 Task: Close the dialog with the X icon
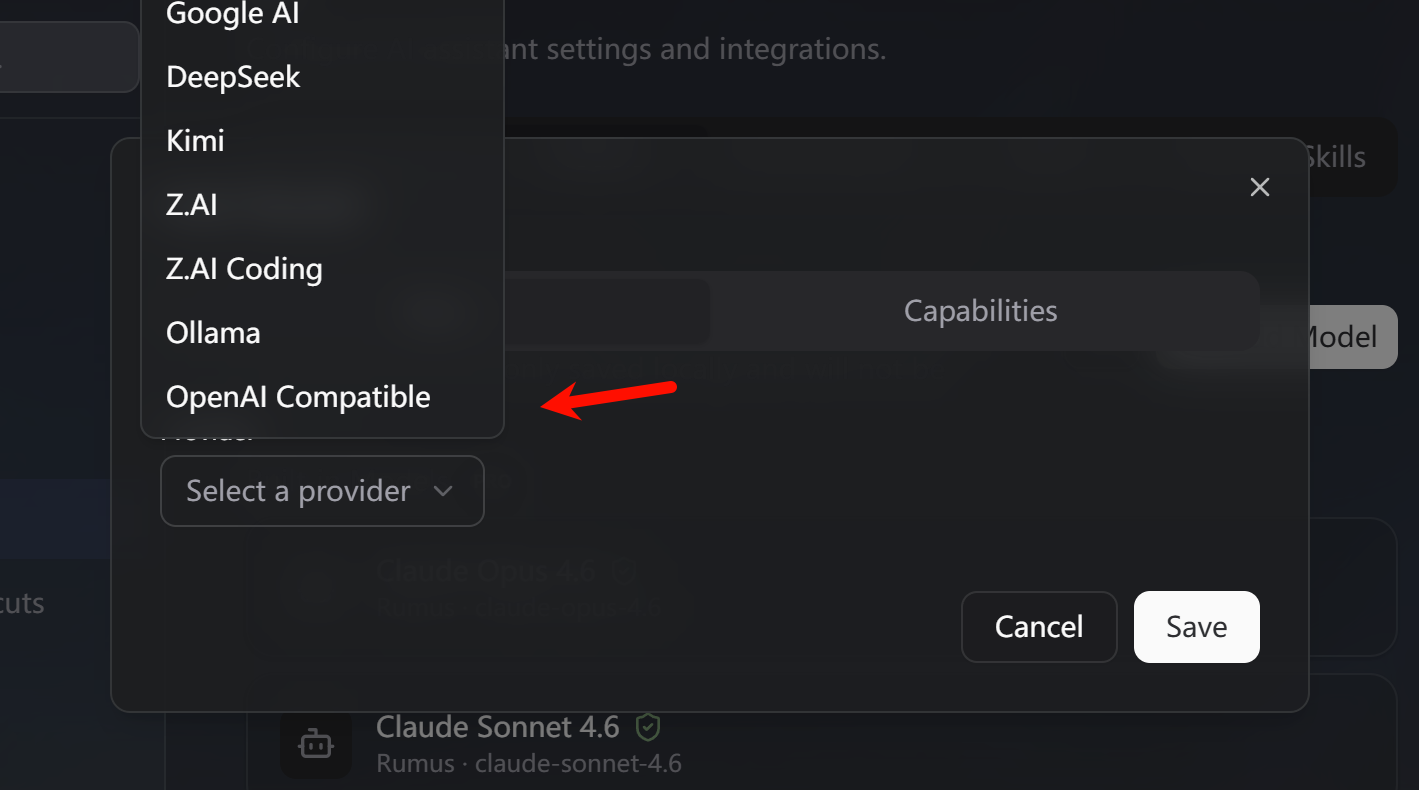click(1260, 187)
